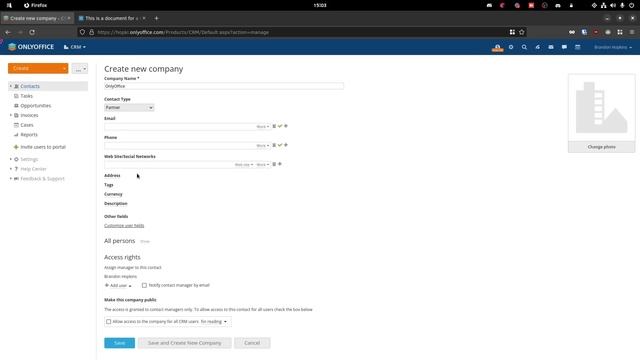Click the notification icon with orange badge

[x=497, y=48]
